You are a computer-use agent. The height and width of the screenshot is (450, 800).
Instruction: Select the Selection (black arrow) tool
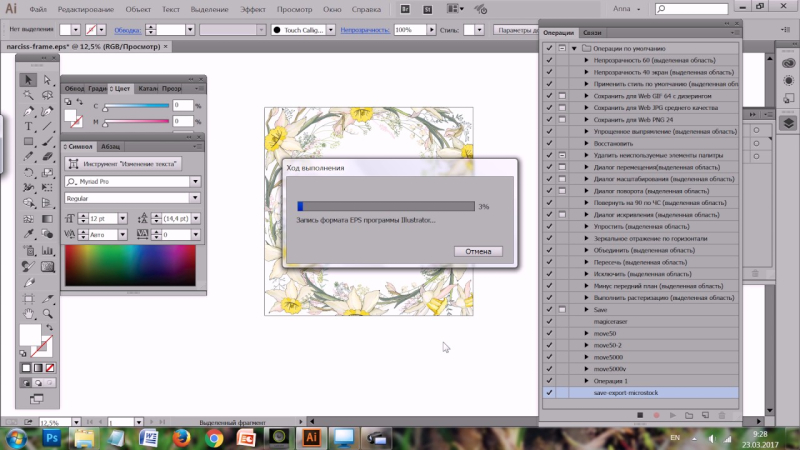point(29,80)
